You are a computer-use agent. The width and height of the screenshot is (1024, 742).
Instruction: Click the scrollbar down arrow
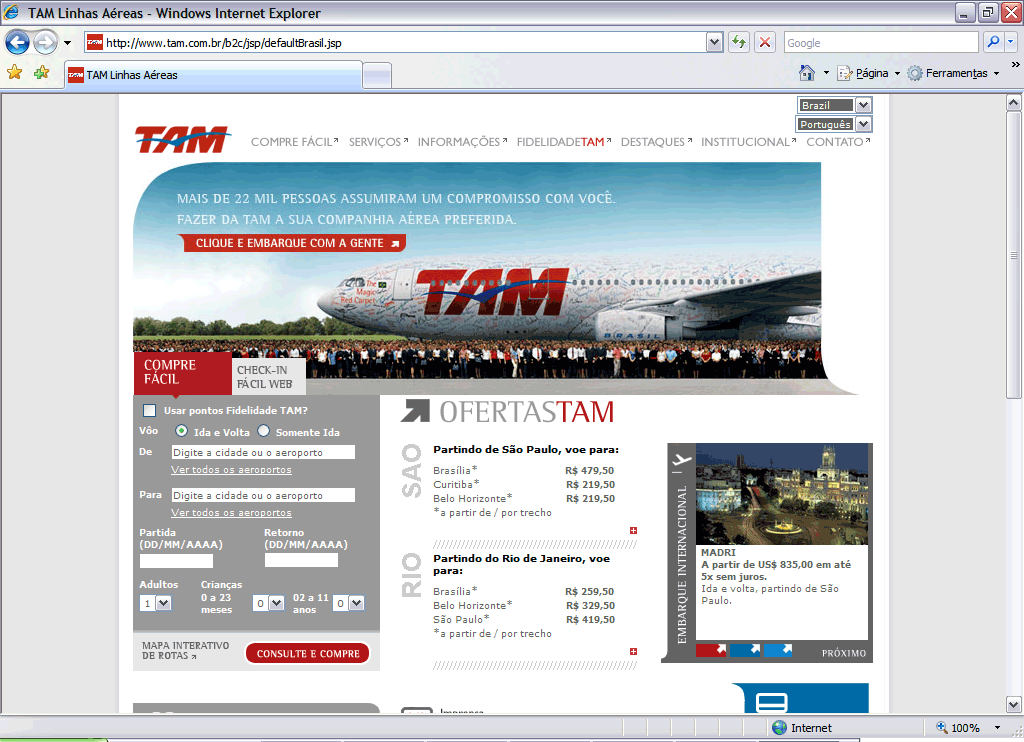pyautogui.click(x=1014, y=705)
